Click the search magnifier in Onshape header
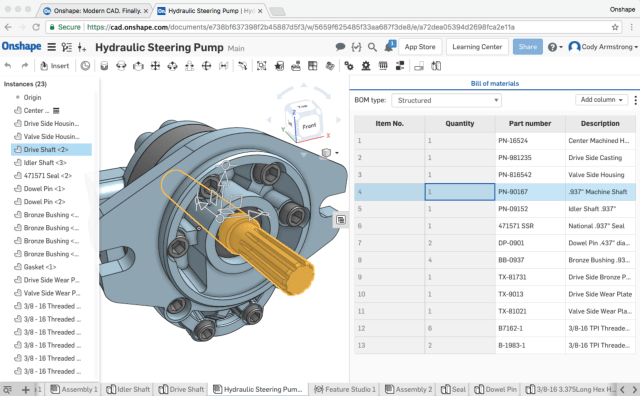This screenshot has height=396, width=640. click(372, 47)
